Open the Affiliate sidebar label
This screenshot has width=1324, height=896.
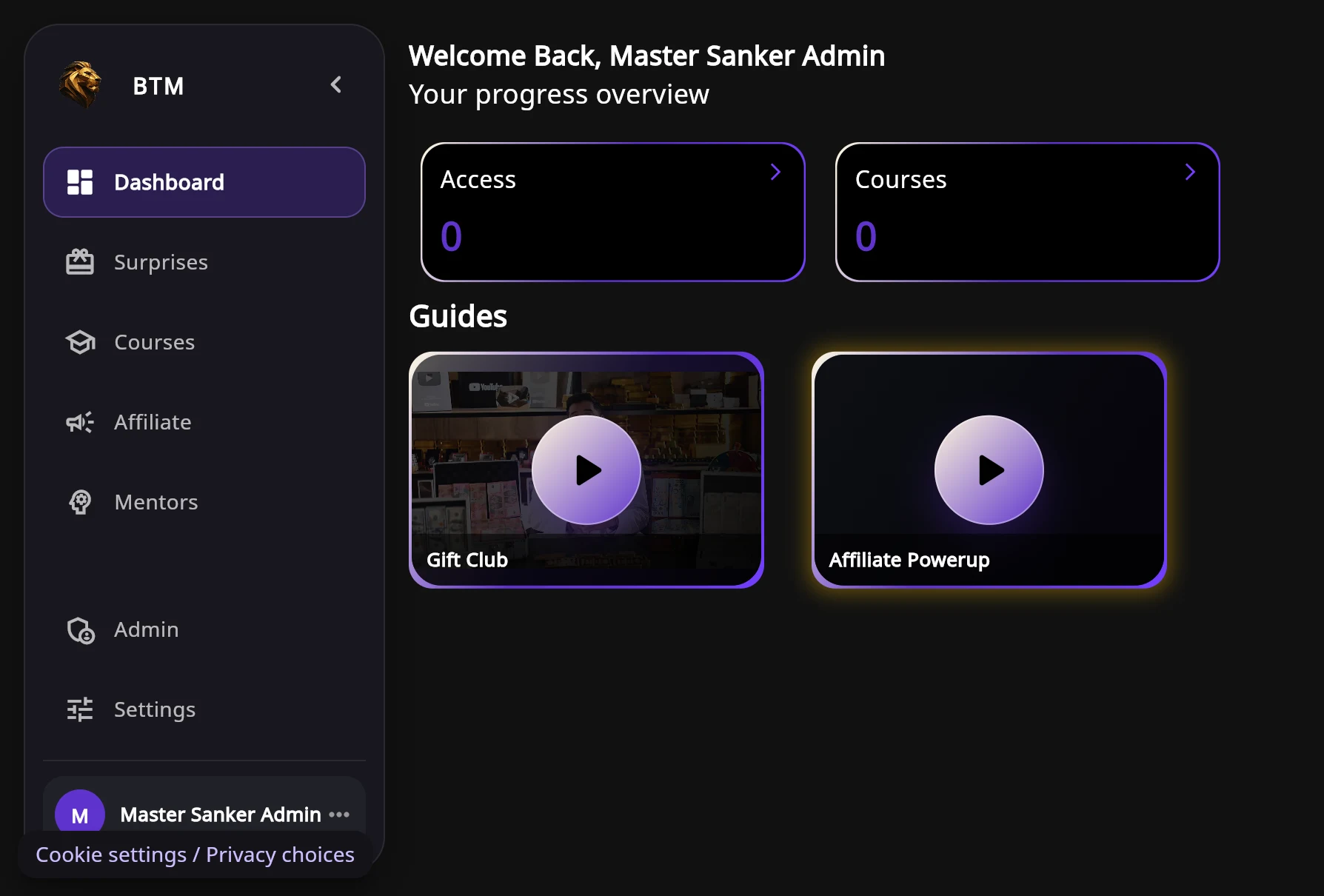(x=153, y=422)
